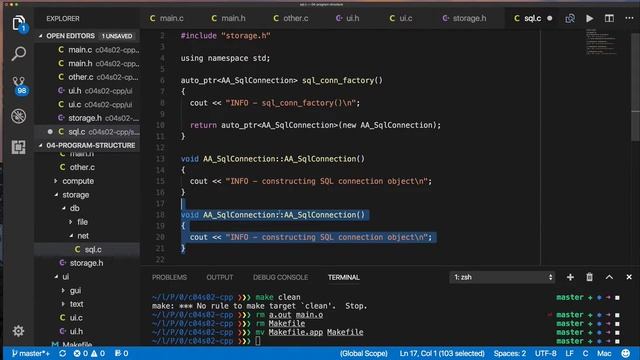Open the Search view in activity bar
The height and width of the screenshot is (360, 640).
tap(19, 53)
